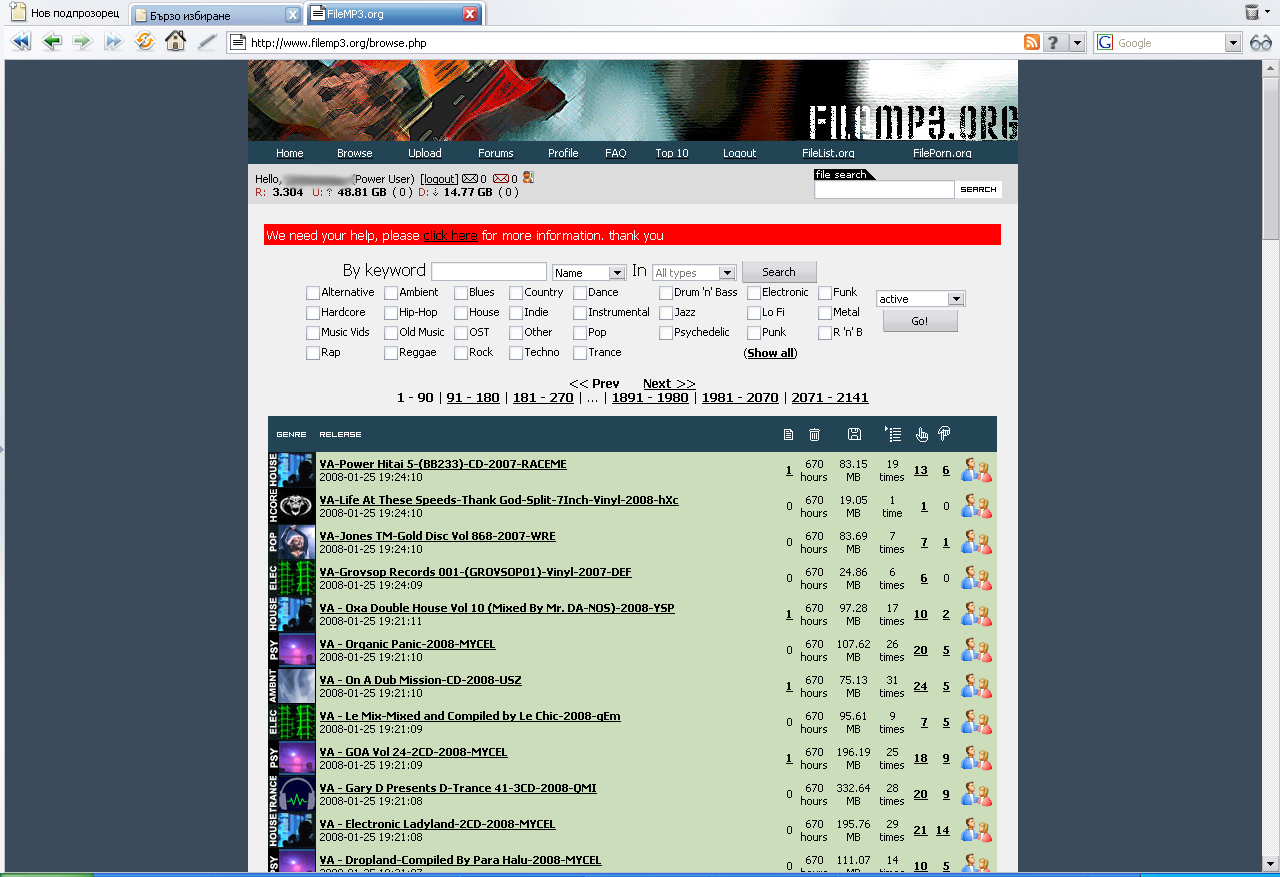Image resolution: width=1280 pixels, height=877 pixels.
Task: Check the Ambient genre checkbox
Action: point(391,293)
